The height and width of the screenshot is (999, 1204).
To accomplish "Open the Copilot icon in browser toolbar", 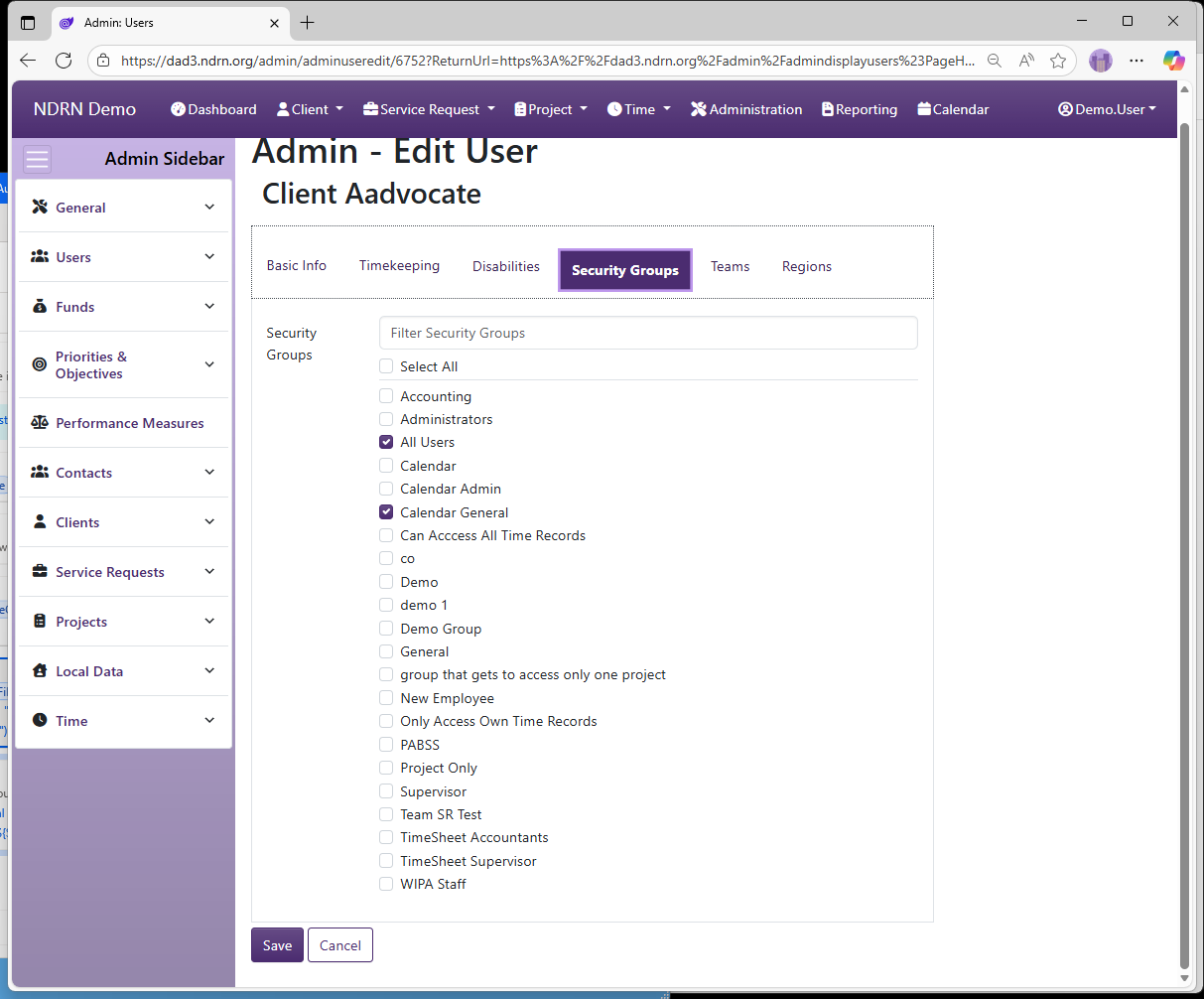I will pyautogui.click(x=1174, y=61).
